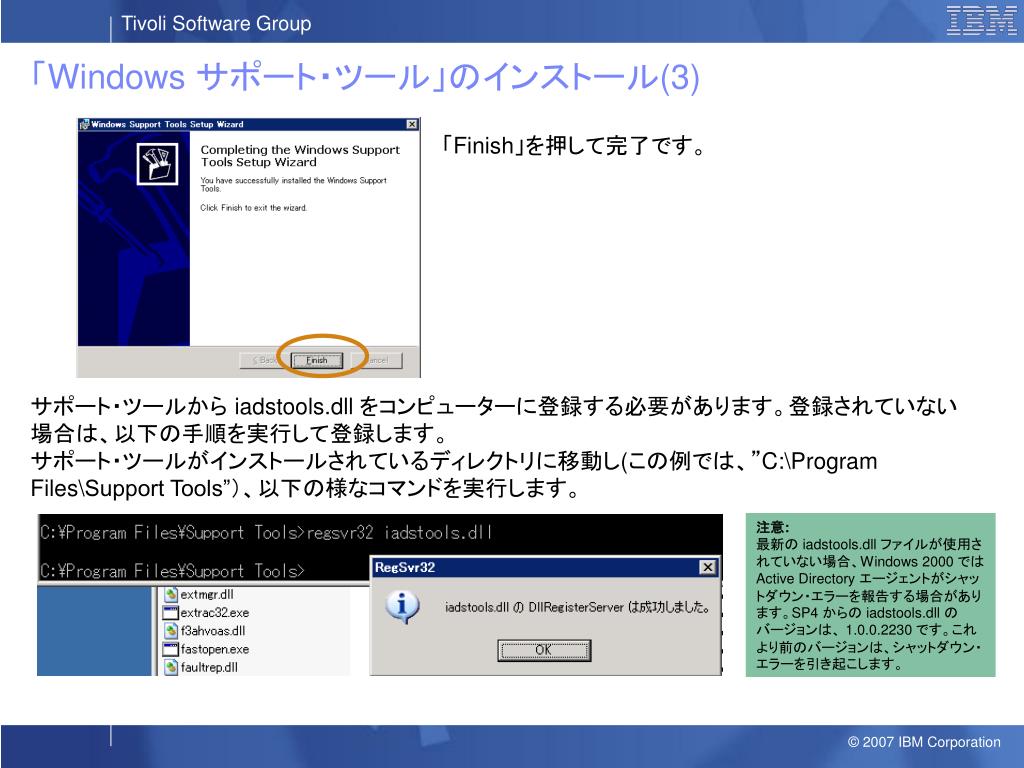
Task: Select the extmgr.dll file icon
Action: tap(171, 594)
